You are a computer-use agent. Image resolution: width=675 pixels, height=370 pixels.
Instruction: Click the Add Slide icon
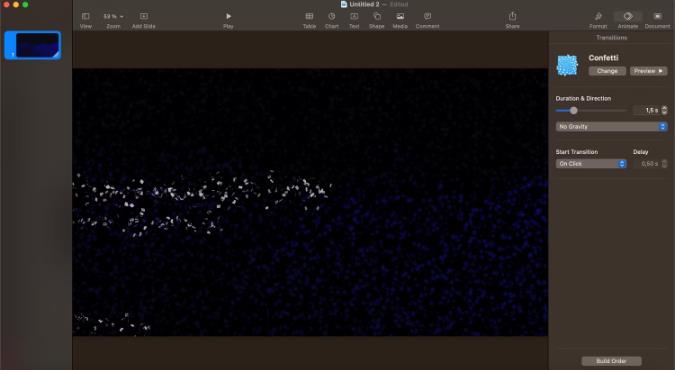pyautogui.click(x=144, y=16)
